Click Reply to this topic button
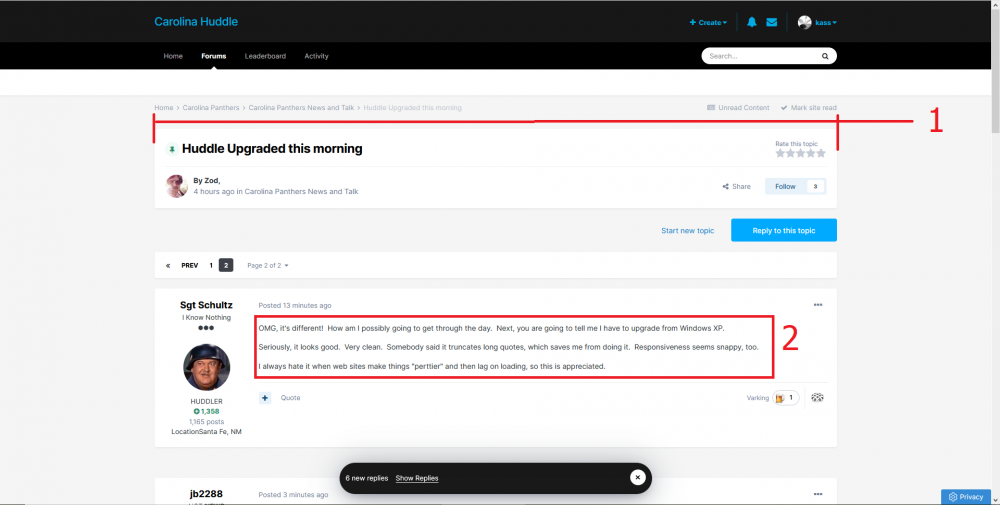Screen dimensions: 1000x505 [784, 230]
